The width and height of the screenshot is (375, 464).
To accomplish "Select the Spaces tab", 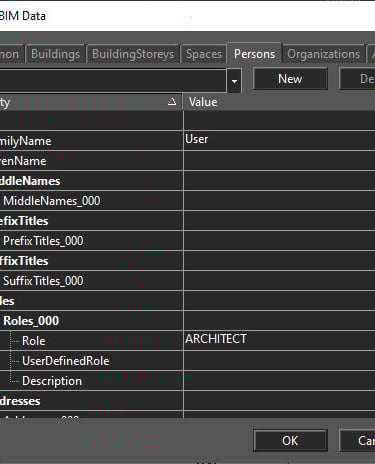I will (x=204, y=54).
